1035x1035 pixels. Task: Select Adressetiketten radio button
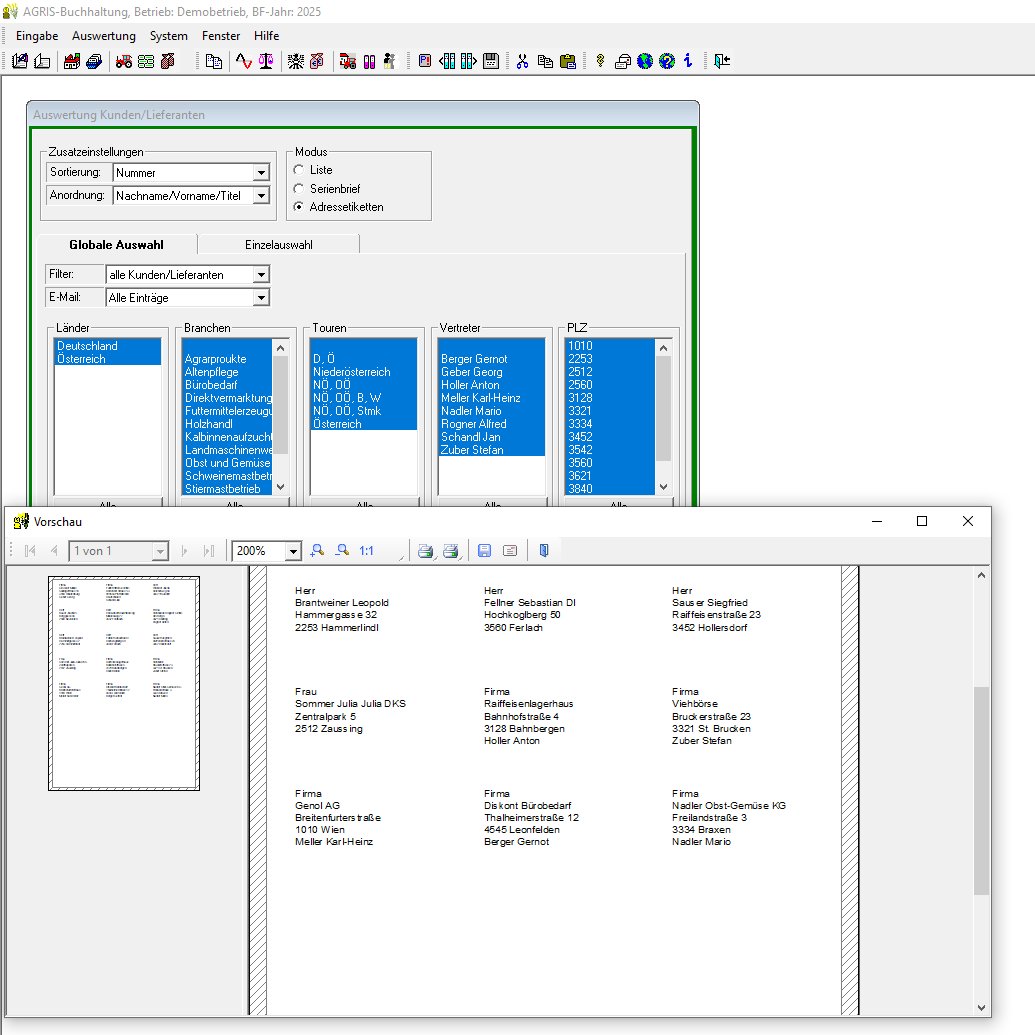[x=298, y=207]
